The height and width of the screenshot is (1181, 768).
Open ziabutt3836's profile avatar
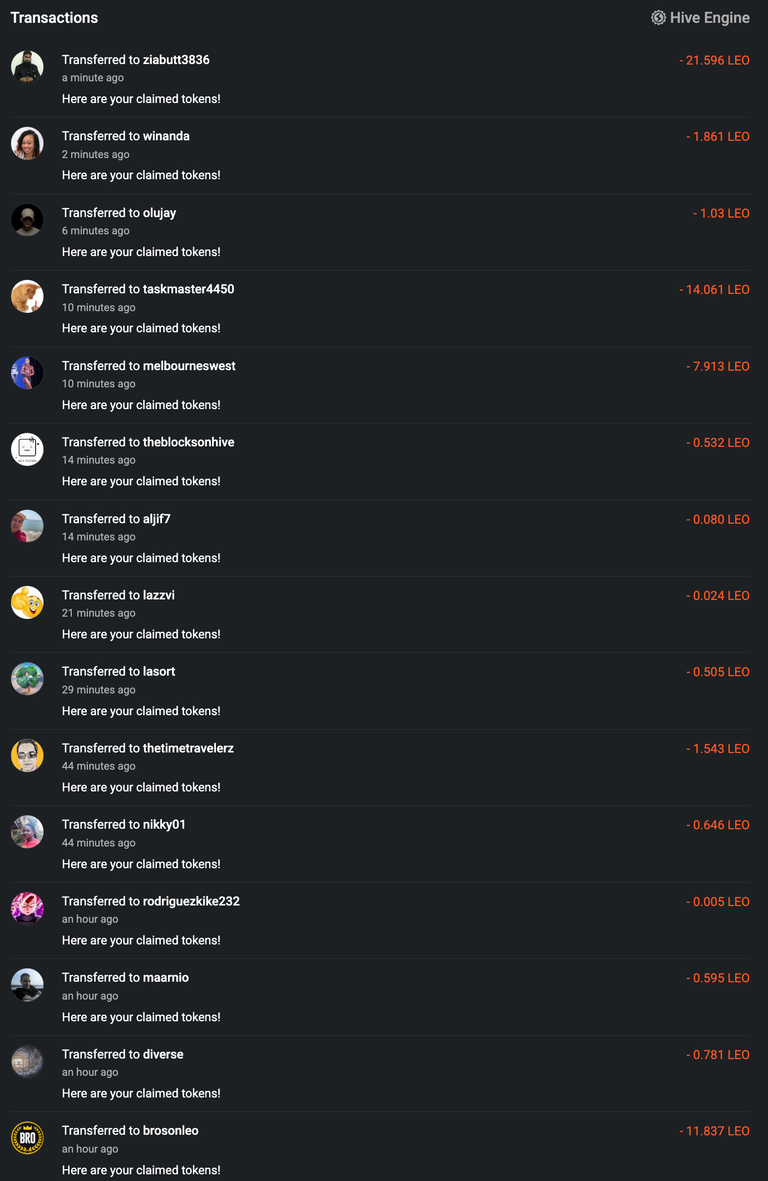tap(27, 66)
